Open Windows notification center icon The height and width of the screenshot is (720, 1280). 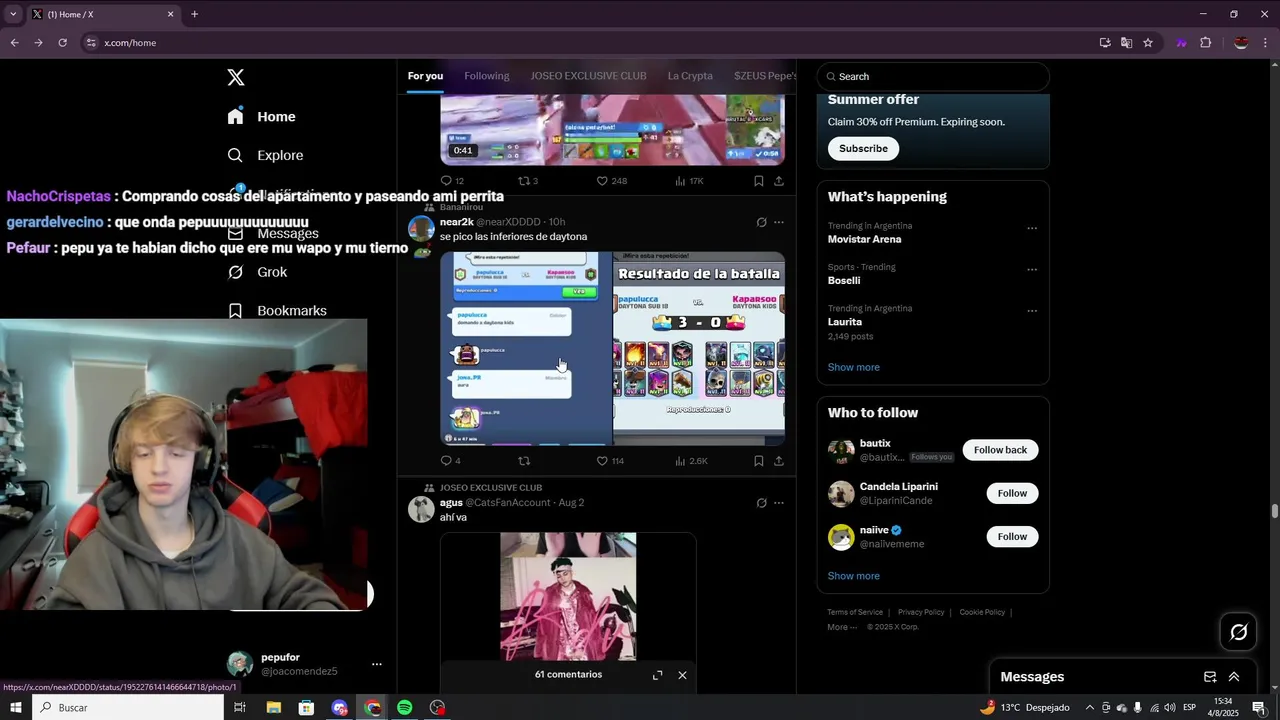coord(1259,707)
